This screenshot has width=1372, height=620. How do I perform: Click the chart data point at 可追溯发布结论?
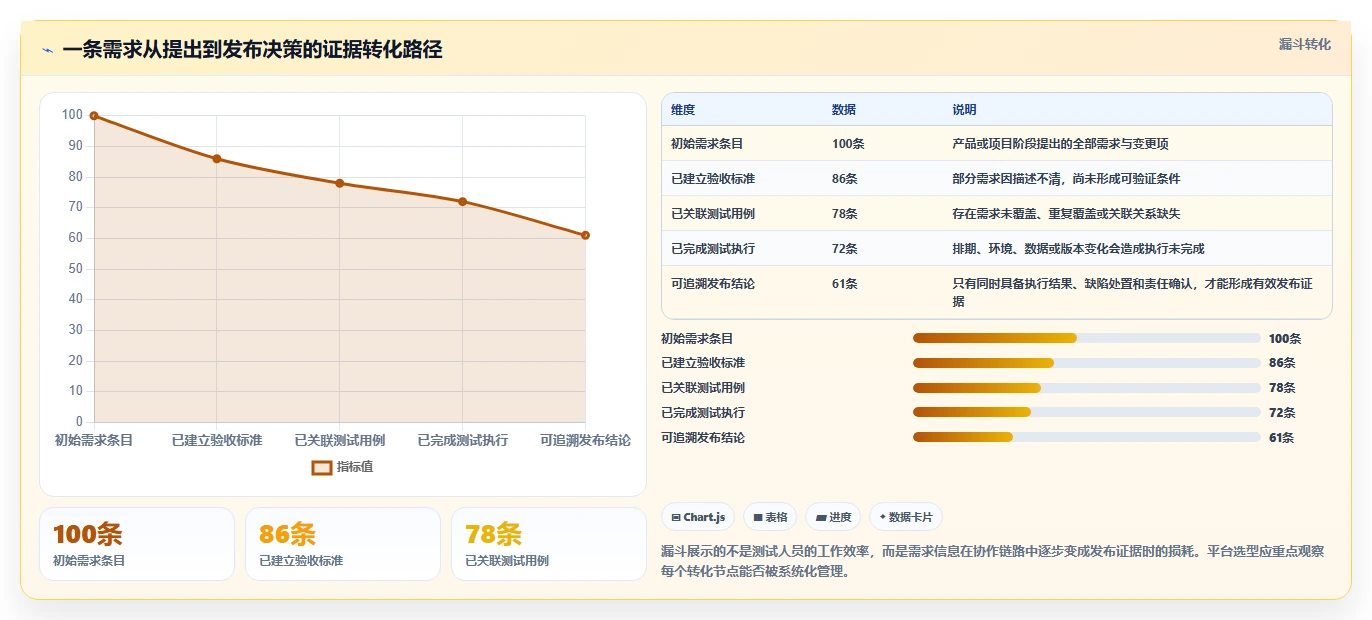coord(585,235)
